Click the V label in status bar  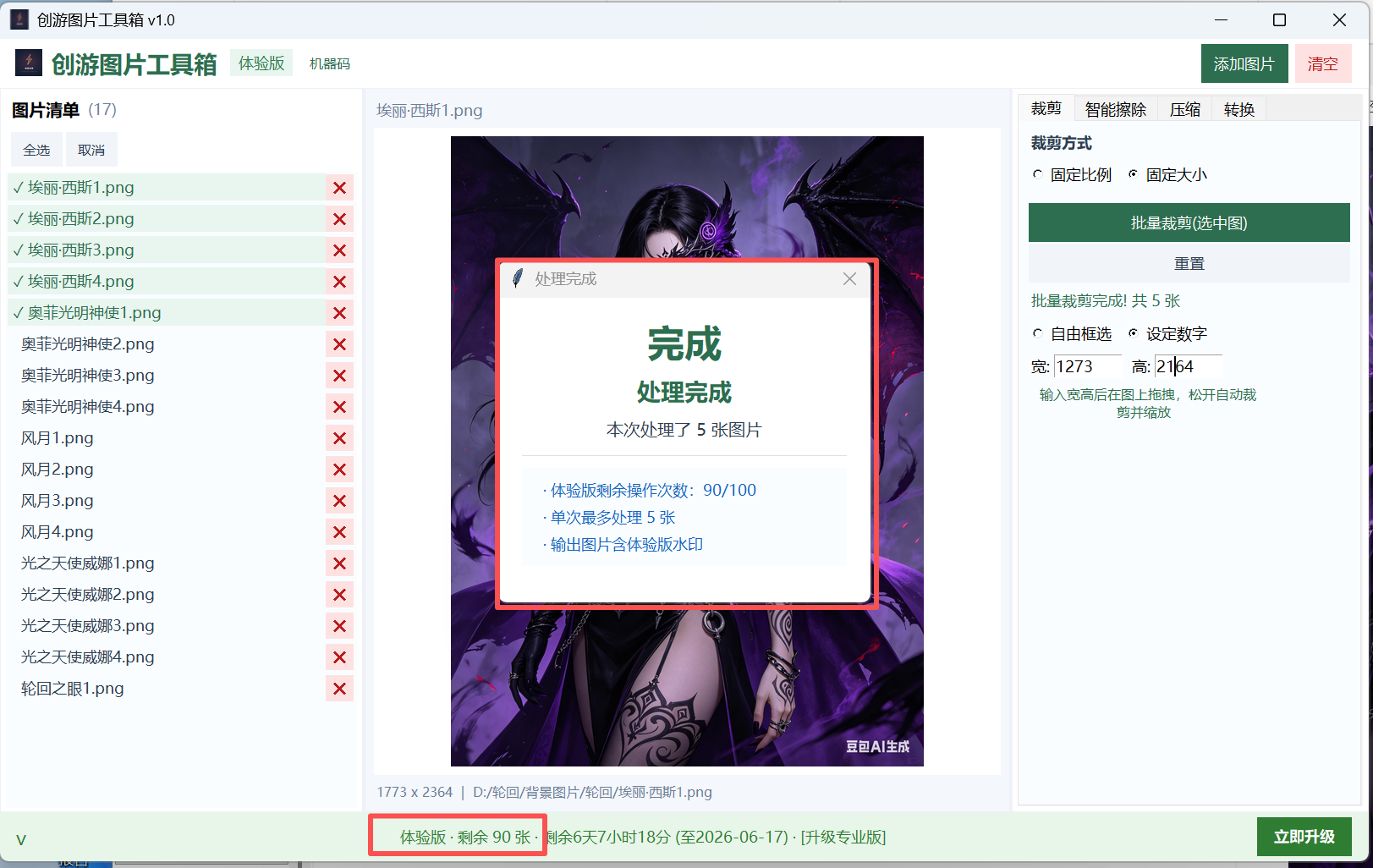coord(21,839)
